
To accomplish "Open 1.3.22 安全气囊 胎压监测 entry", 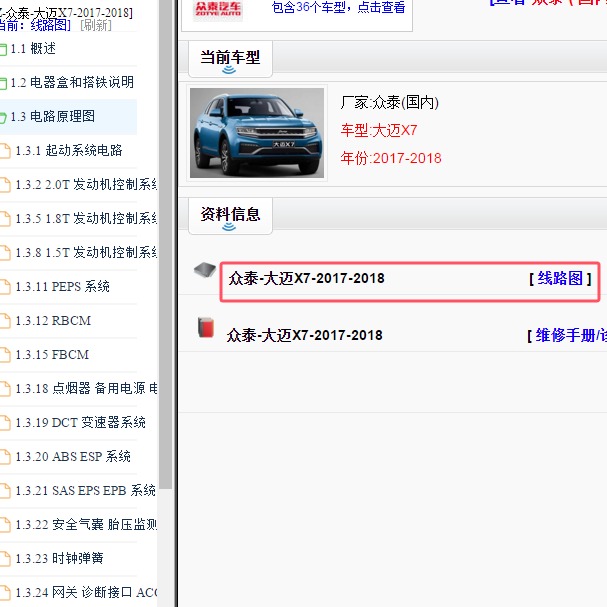I will (x=86, y=525).
